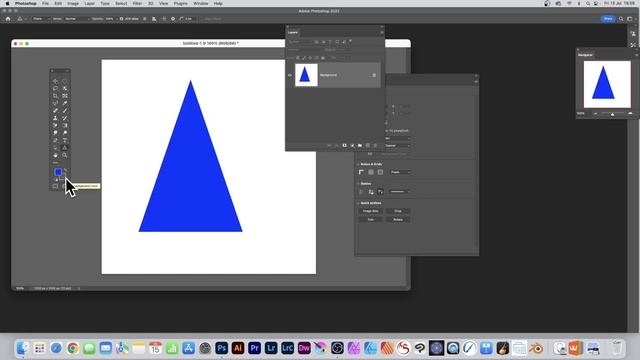The height and width of the screenshot is (360, 640).
Task: Click the Navigator preview thumbnail
Action: (x=607, y=84)
